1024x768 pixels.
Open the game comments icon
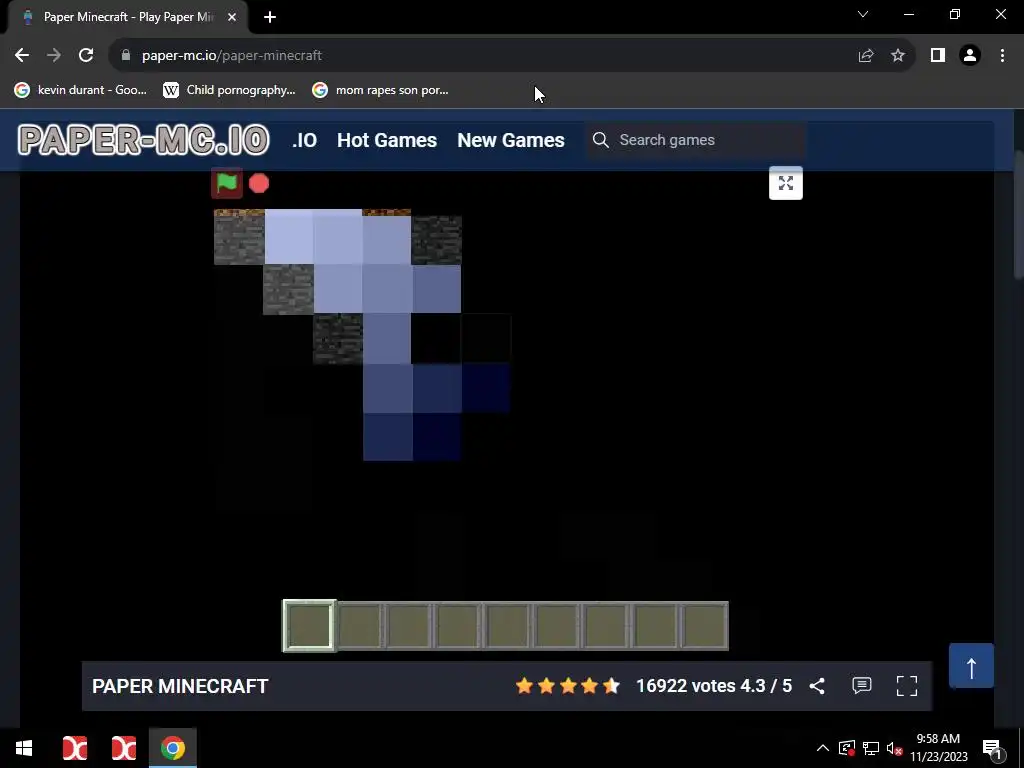[x=862, y=686]
